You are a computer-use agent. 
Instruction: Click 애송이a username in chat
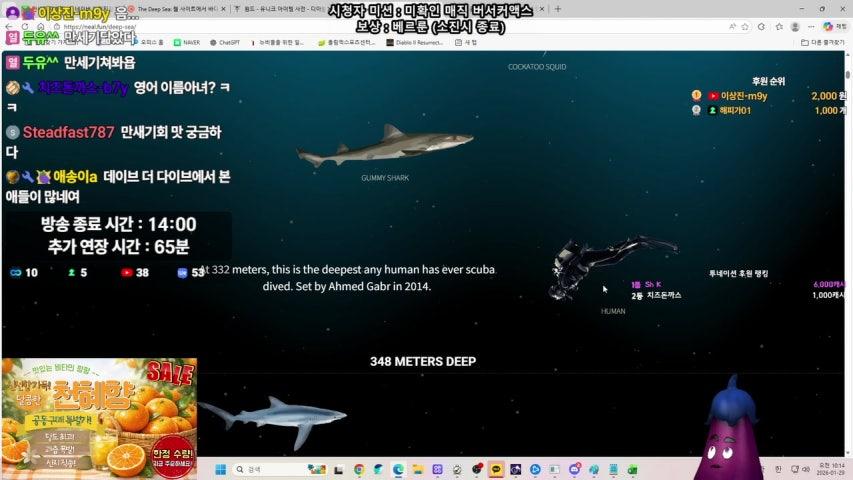pyautogui.click(x=75, y=177)
